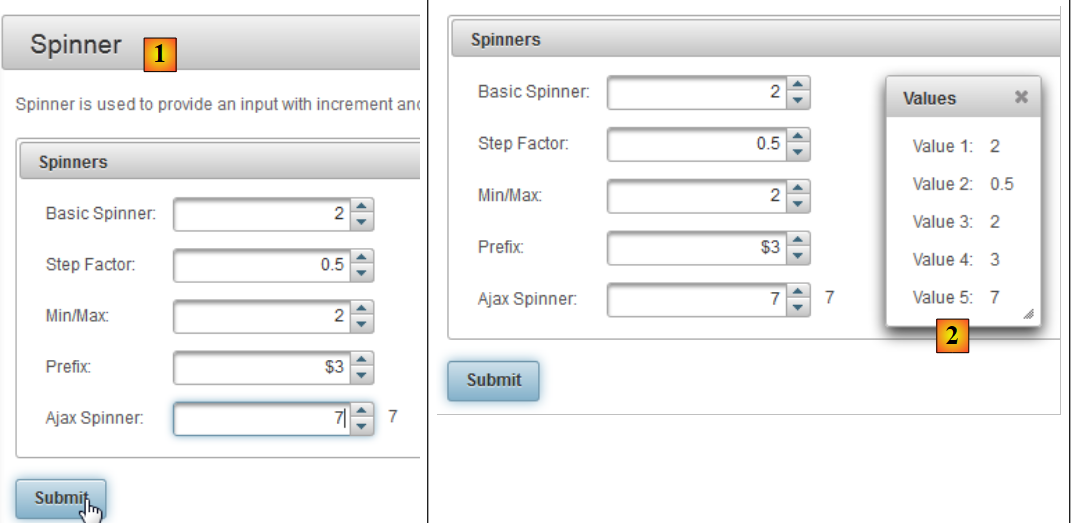
Task: Click the Basic Spinner text field in left panel
Action: [262, 214]
